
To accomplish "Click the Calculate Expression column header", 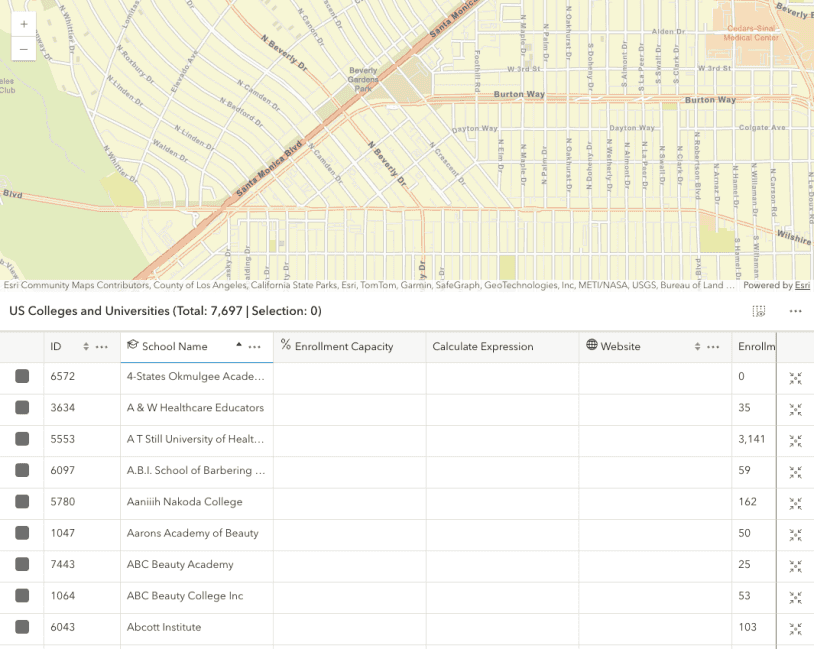I will coord(482,347).
